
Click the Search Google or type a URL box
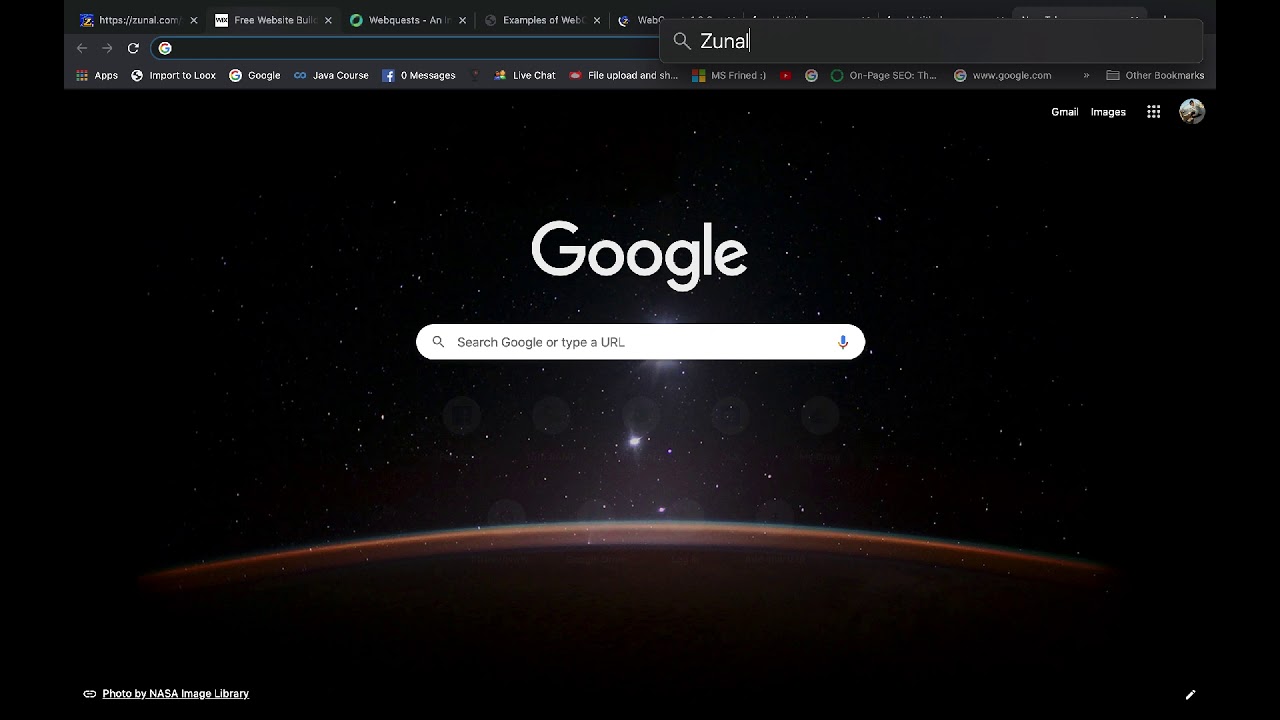640,342
